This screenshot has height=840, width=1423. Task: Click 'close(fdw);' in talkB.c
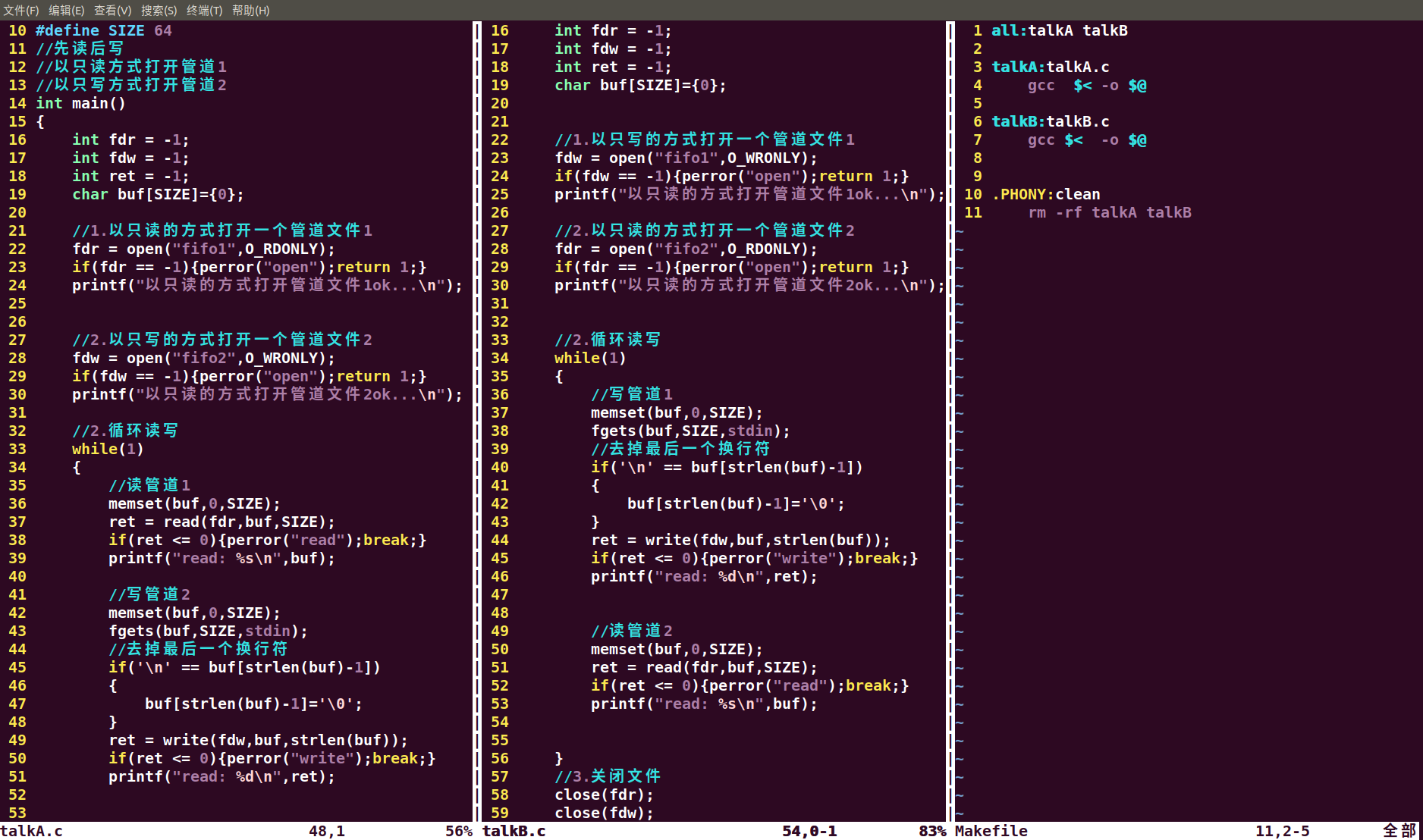(604, 813)
